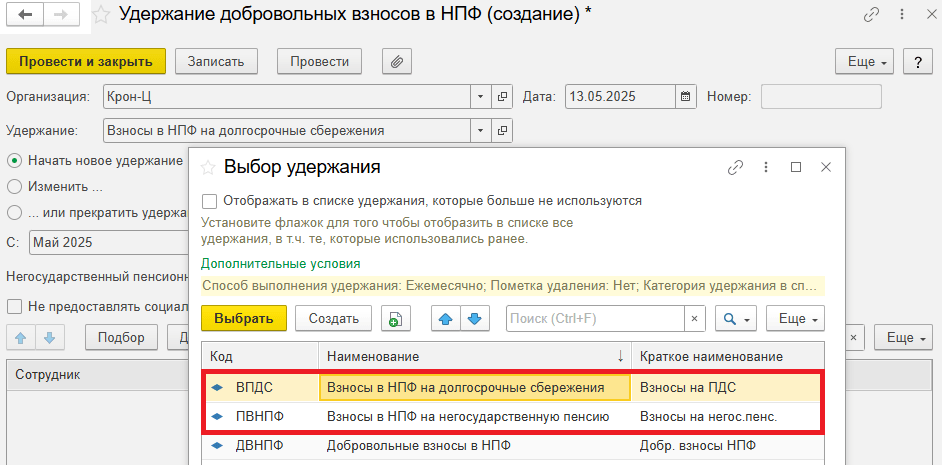Click the paperclip attachments icon

click(x=397, y=61)
